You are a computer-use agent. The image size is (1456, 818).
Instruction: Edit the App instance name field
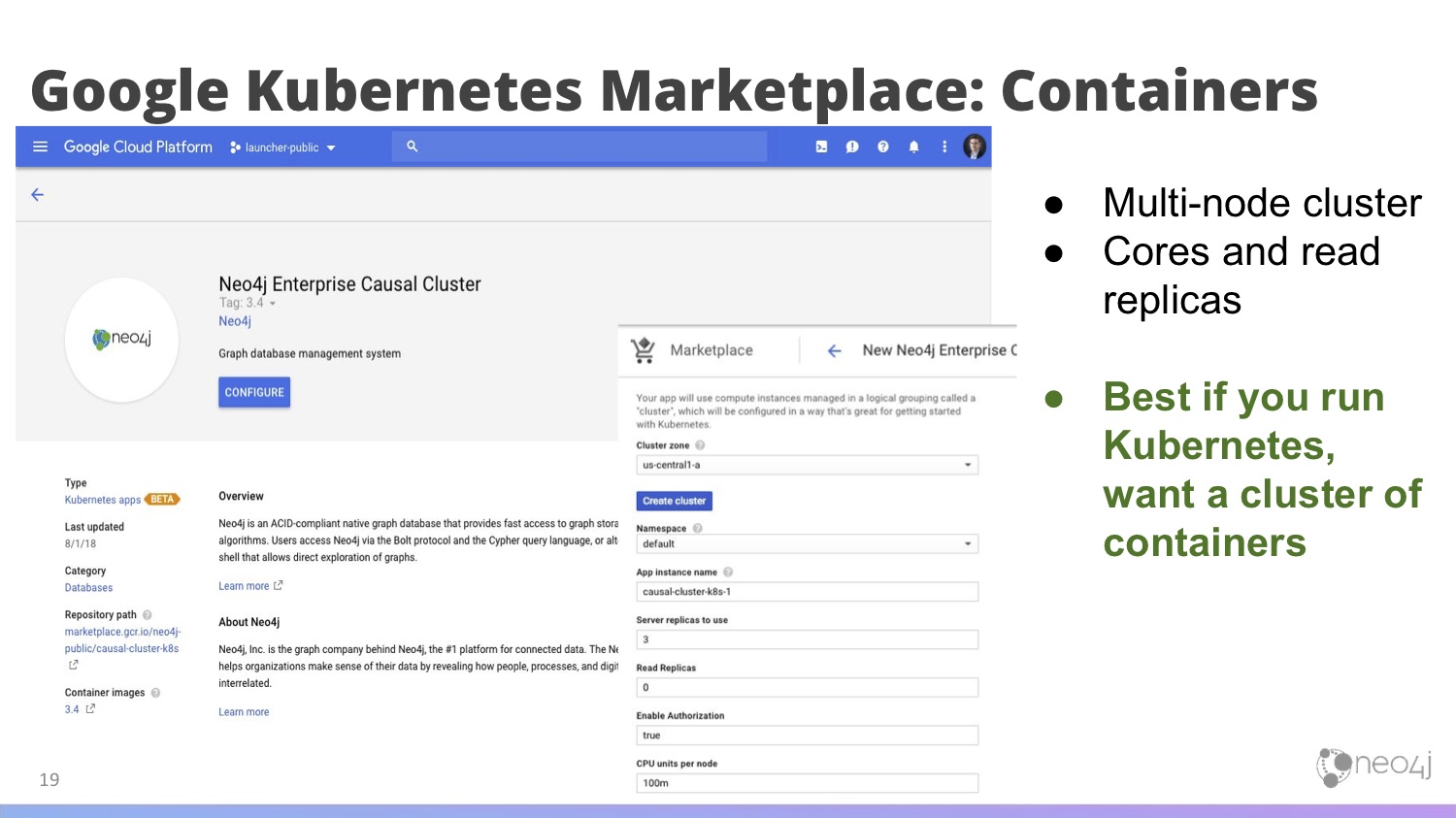pos(807,592)
